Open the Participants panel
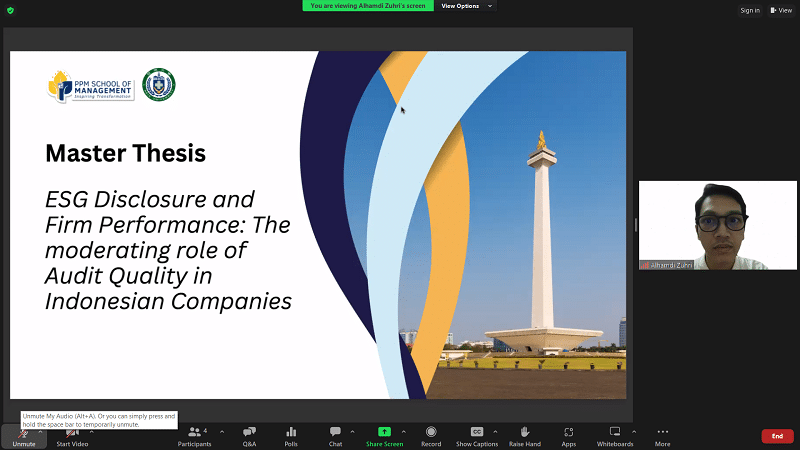Viewport: 800px width, 450px height. (195, 436)
